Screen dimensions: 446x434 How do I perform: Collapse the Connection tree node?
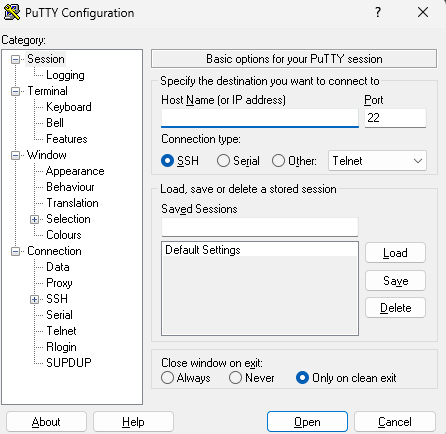tap(15, 251)
